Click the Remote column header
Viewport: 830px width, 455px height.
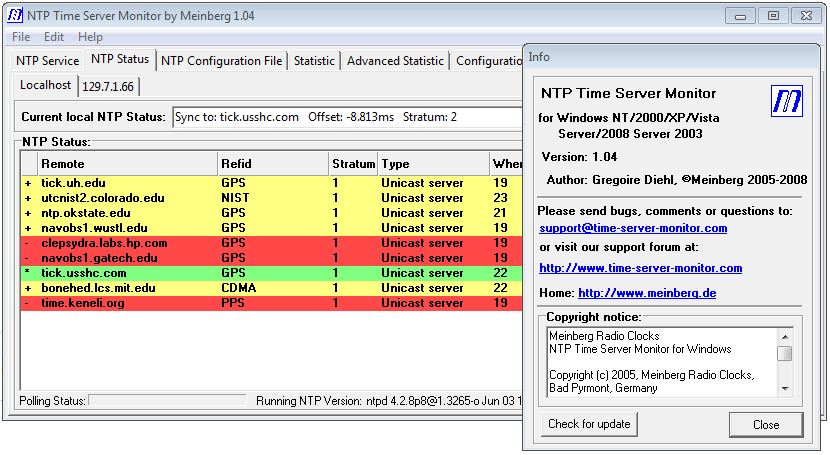pos(127,163)
